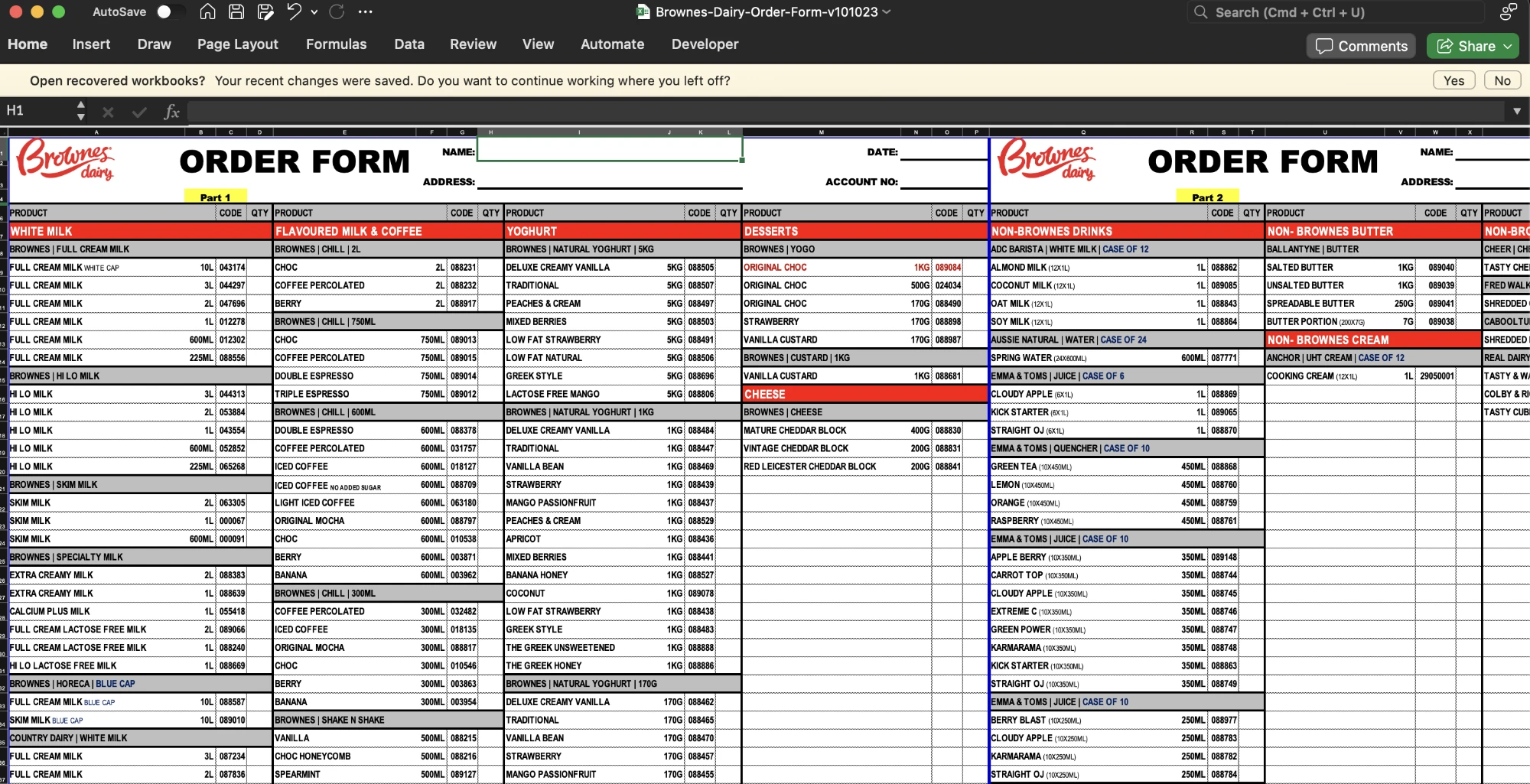Answer Yes to recovered workbooks prompt
Viewport: 1530px width, 784px height.
pos(1453,80)
